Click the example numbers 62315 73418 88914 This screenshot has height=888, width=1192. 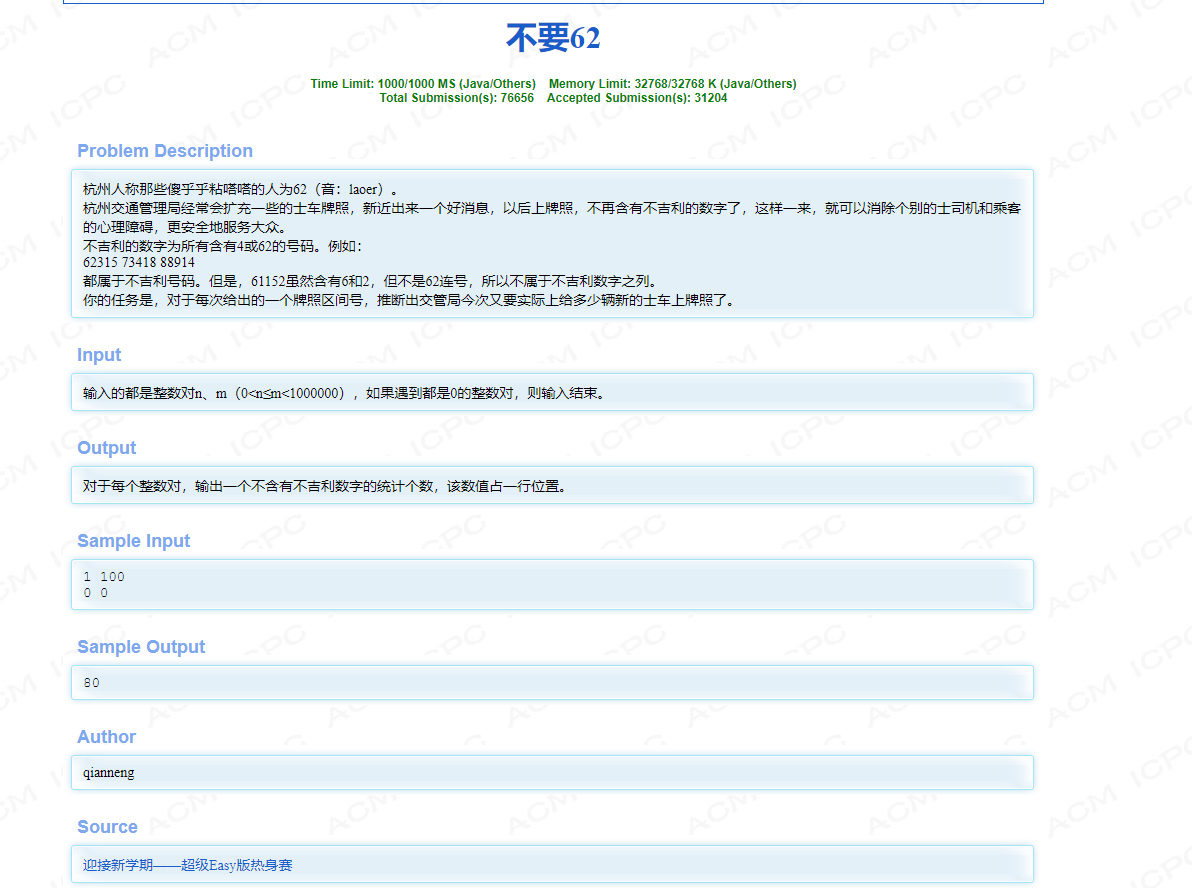pyautogui.click(x=138, y=262)
